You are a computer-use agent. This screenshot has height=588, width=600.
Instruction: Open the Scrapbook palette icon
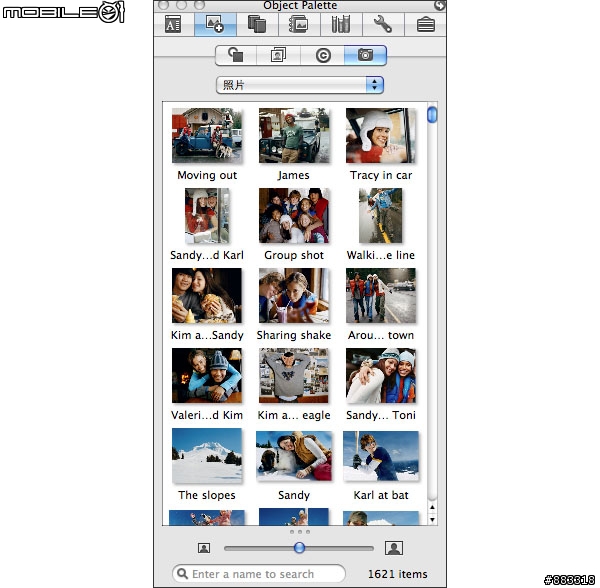(x=299, y=25)
